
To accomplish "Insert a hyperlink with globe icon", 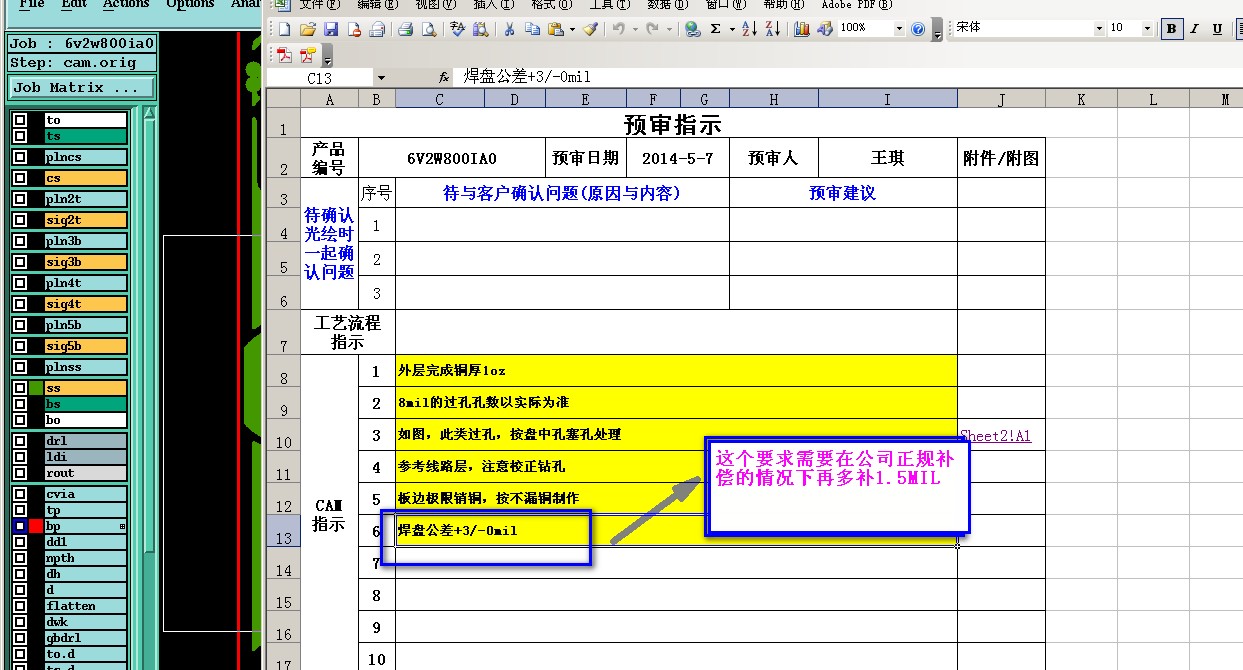I will coord(693,29).
